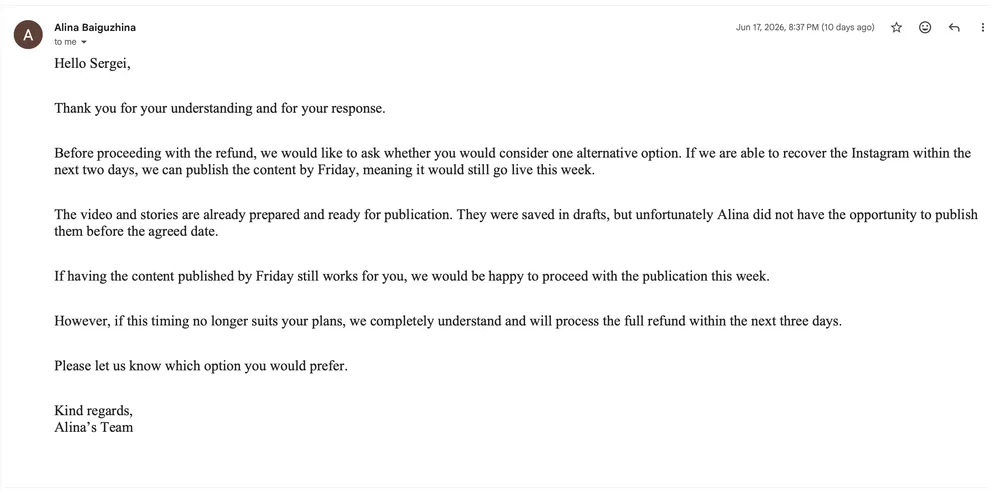Open the three-dot more options menu
The width and height of the screenshot is (1000, 491).
tap(983, 27)
